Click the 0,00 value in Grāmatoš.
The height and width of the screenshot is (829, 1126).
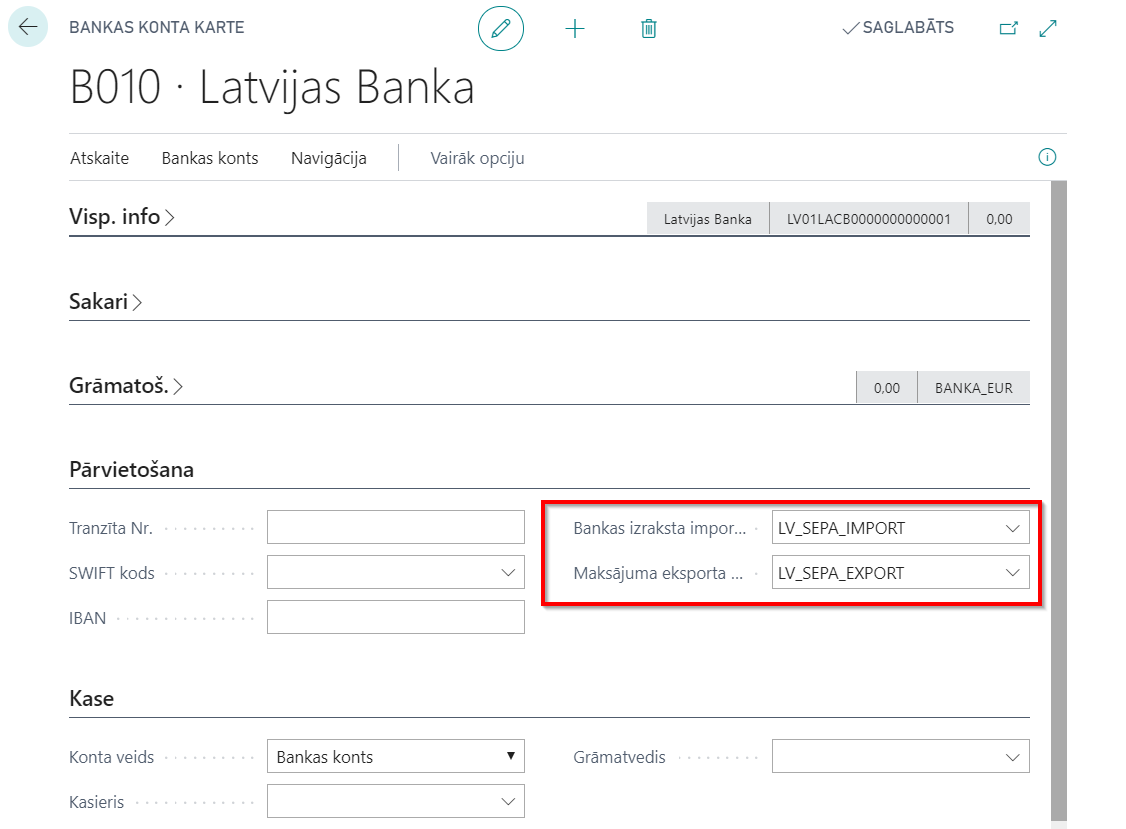pos(886,388)
